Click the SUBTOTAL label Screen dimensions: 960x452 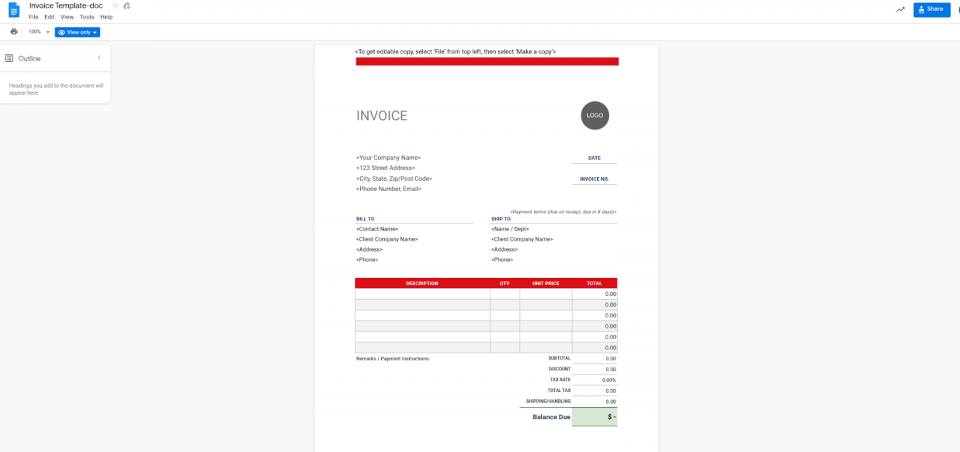[x=560, y=358]
